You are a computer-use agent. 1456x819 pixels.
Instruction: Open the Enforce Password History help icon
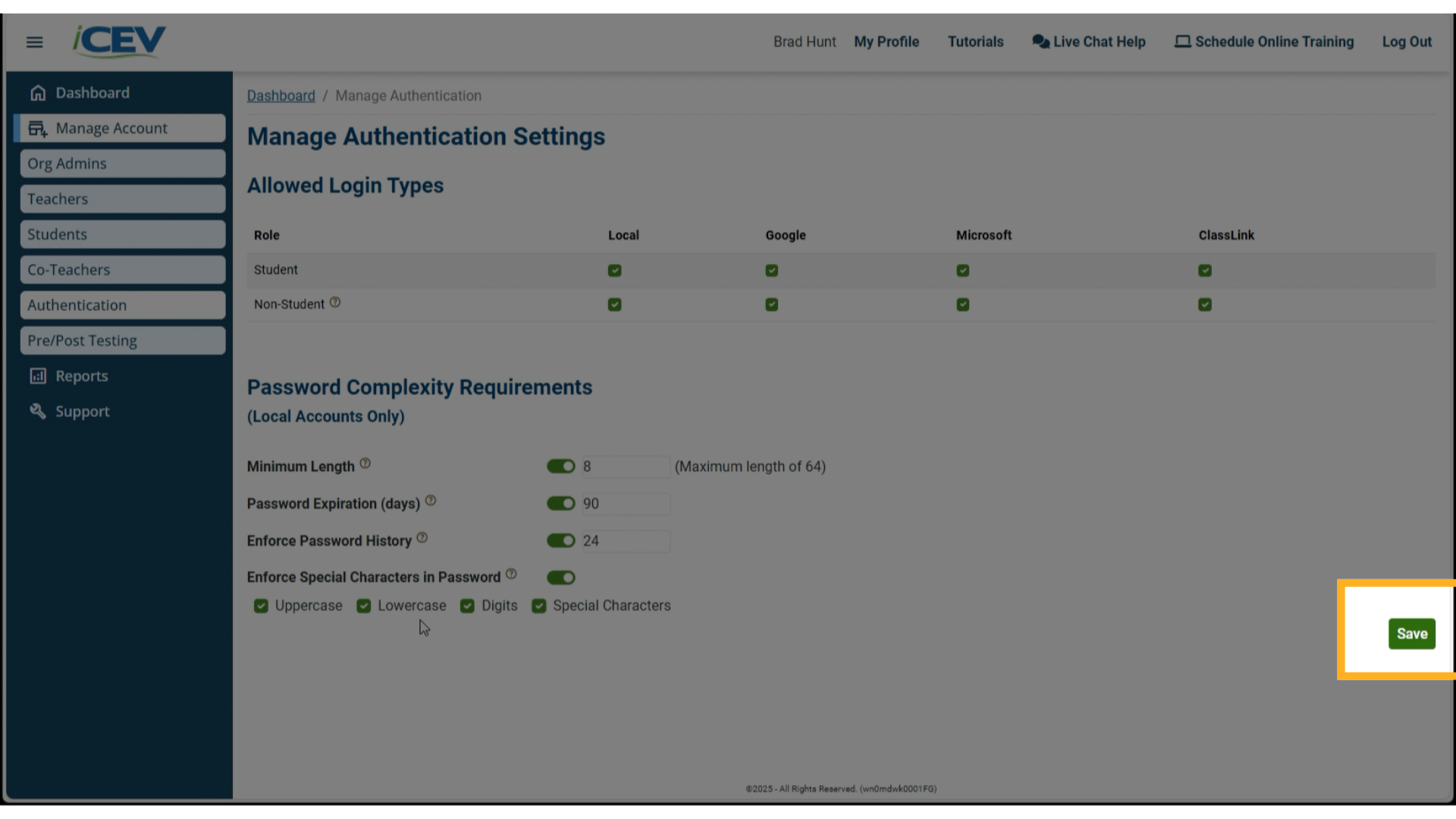[x=422, y=538]
